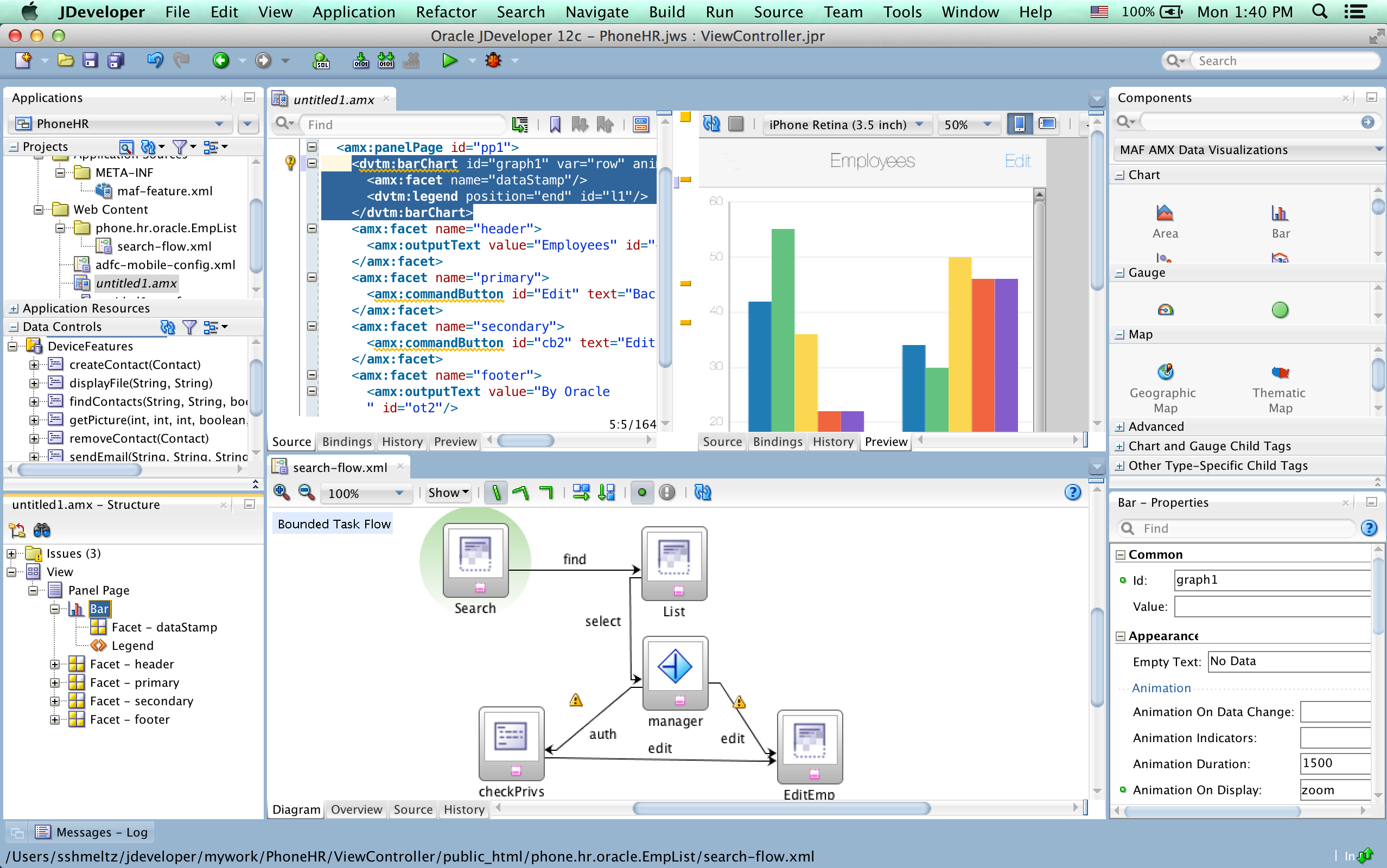Image resolution: width=1387 pixels, height=868 pixels.
Task: Collapse the Common properties section
Action: click(1120, 554)
